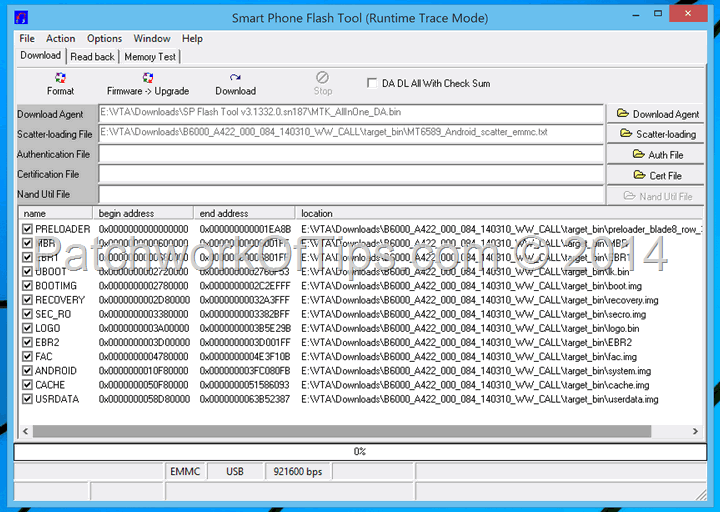
Task: Open the Scatter-loading folder button
Action: click(x=656, y=134)
